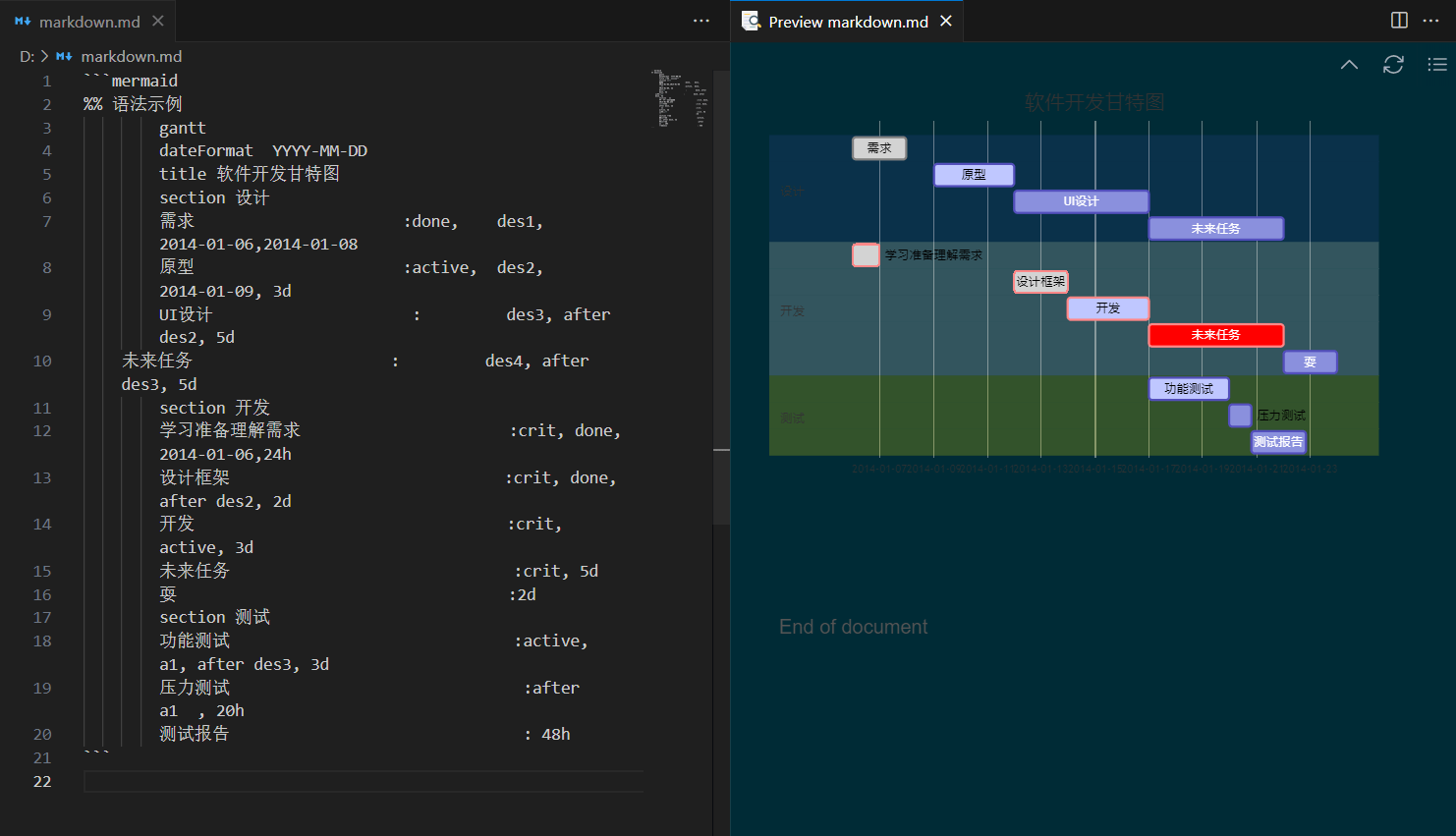Click the code minimap overview

click(x=680, y=98)
